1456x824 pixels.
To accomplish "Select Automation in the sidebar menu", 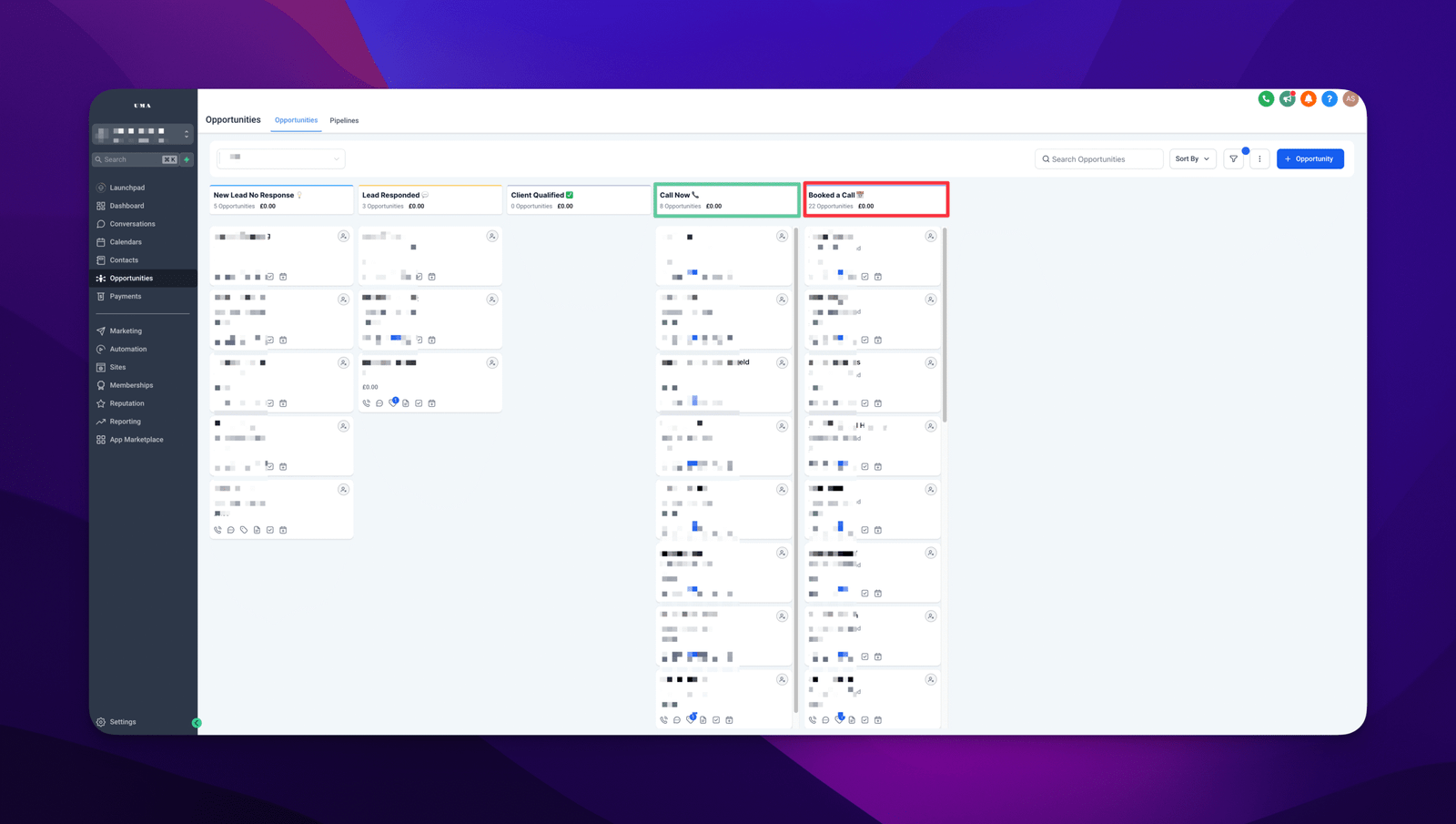I will (128, 350).
